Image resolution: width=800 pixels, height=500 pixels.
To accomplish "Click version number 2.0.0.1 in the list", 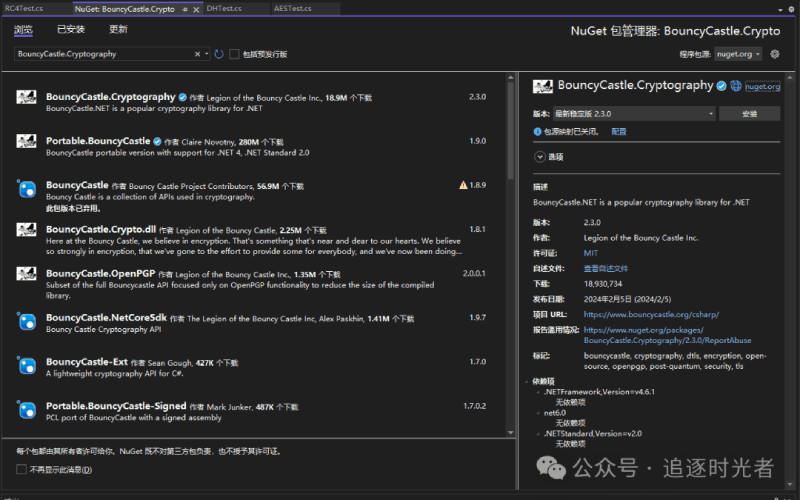I will (474, 273).
